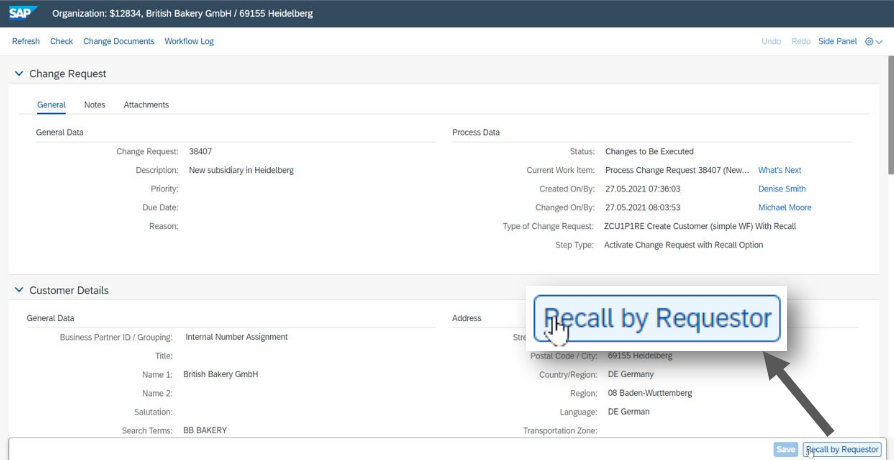This screenshot has width=894, height=460.
Task: Switch to the Notes tab
Action: tap(95, 105)
